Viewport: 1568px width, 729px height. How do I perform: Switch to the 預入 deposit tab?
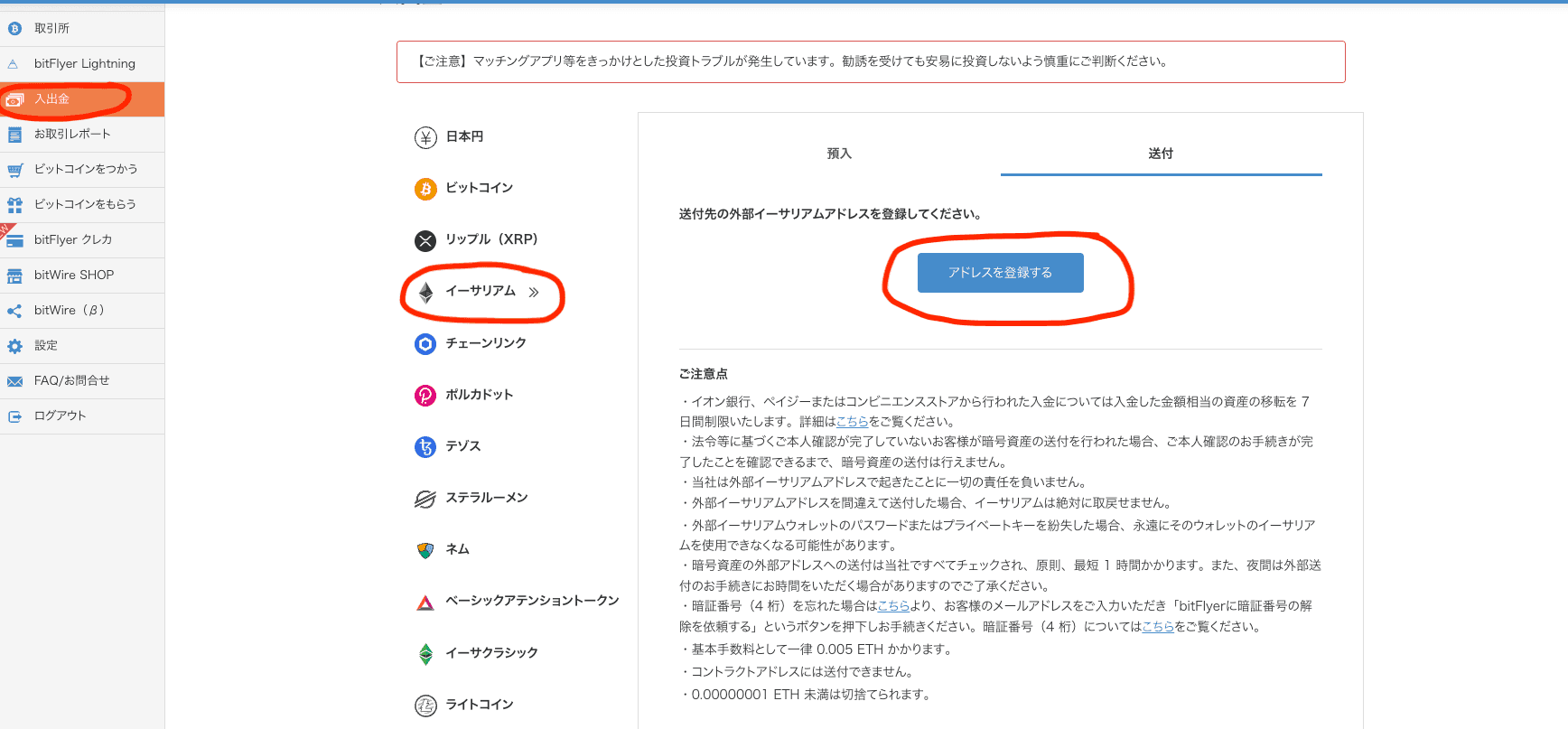(839, 154)
